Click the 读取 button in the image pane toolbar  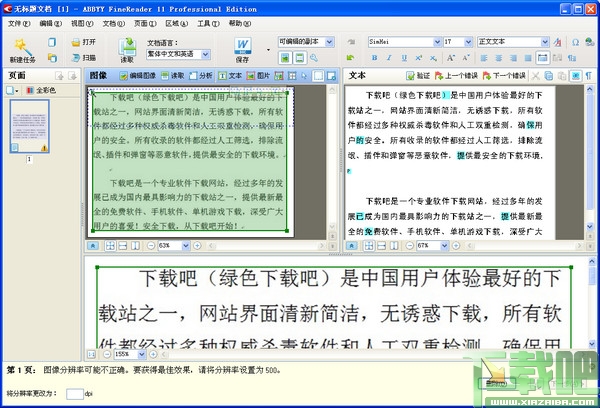click(173, 76)
